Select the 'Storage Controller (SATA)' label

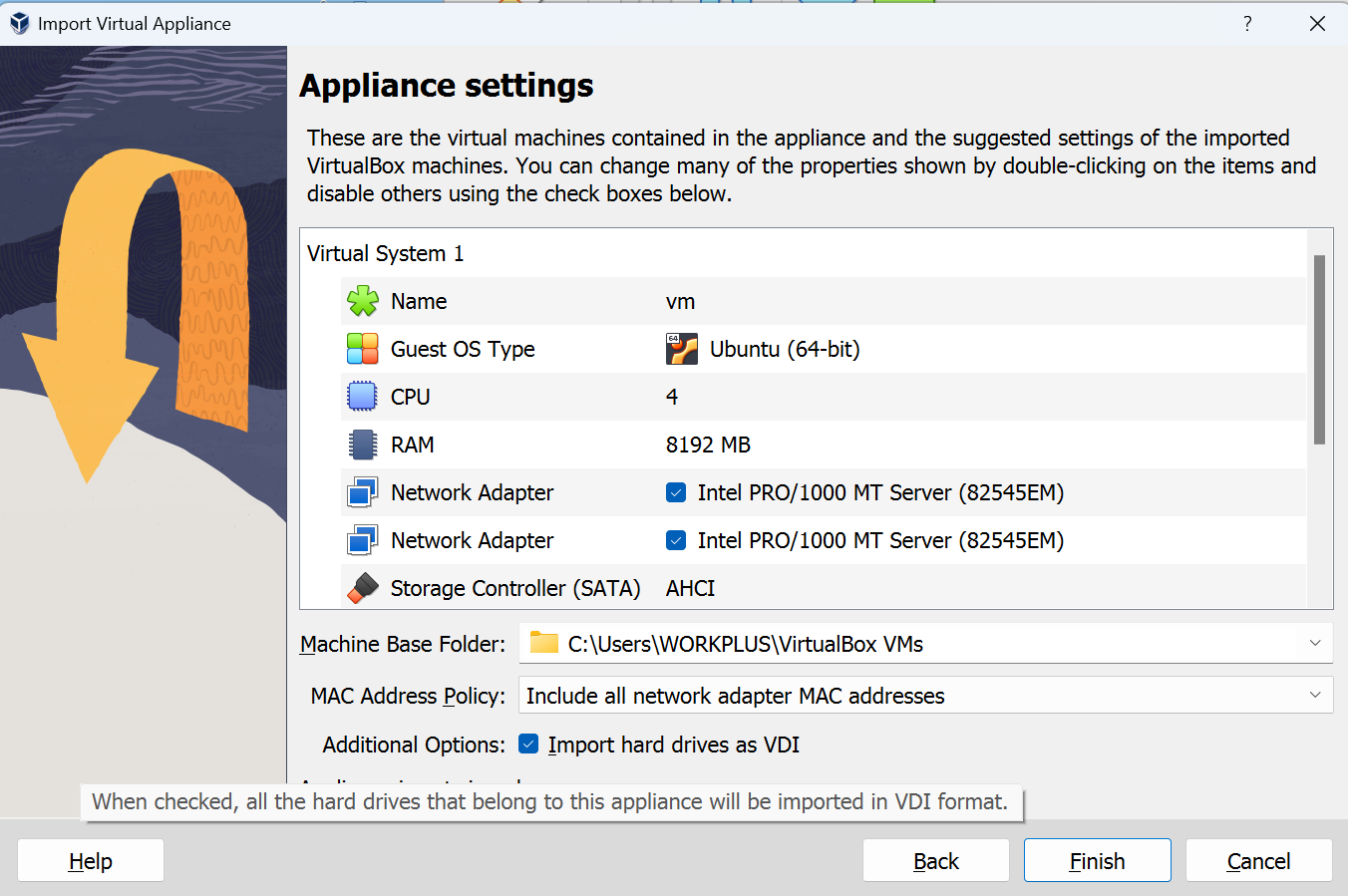[x=515, y=588]
